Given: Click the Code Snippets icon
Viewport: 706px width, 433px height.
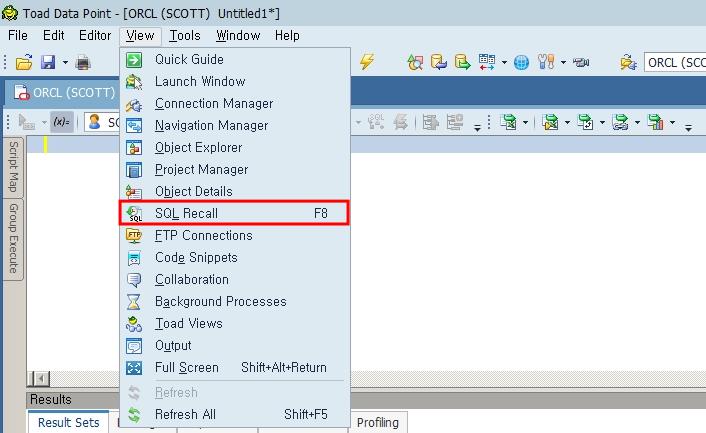Looking at the screenshot, I should tap(134, 258).
